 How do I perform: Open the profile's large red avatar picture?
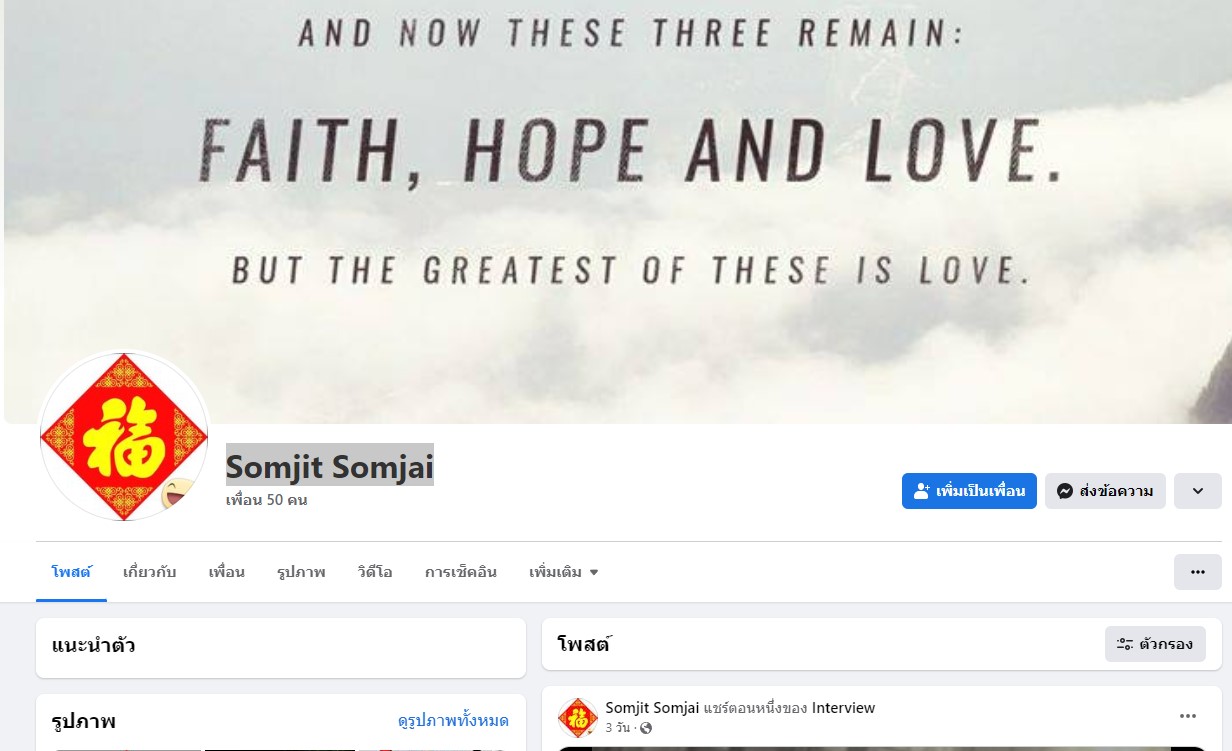123,436
